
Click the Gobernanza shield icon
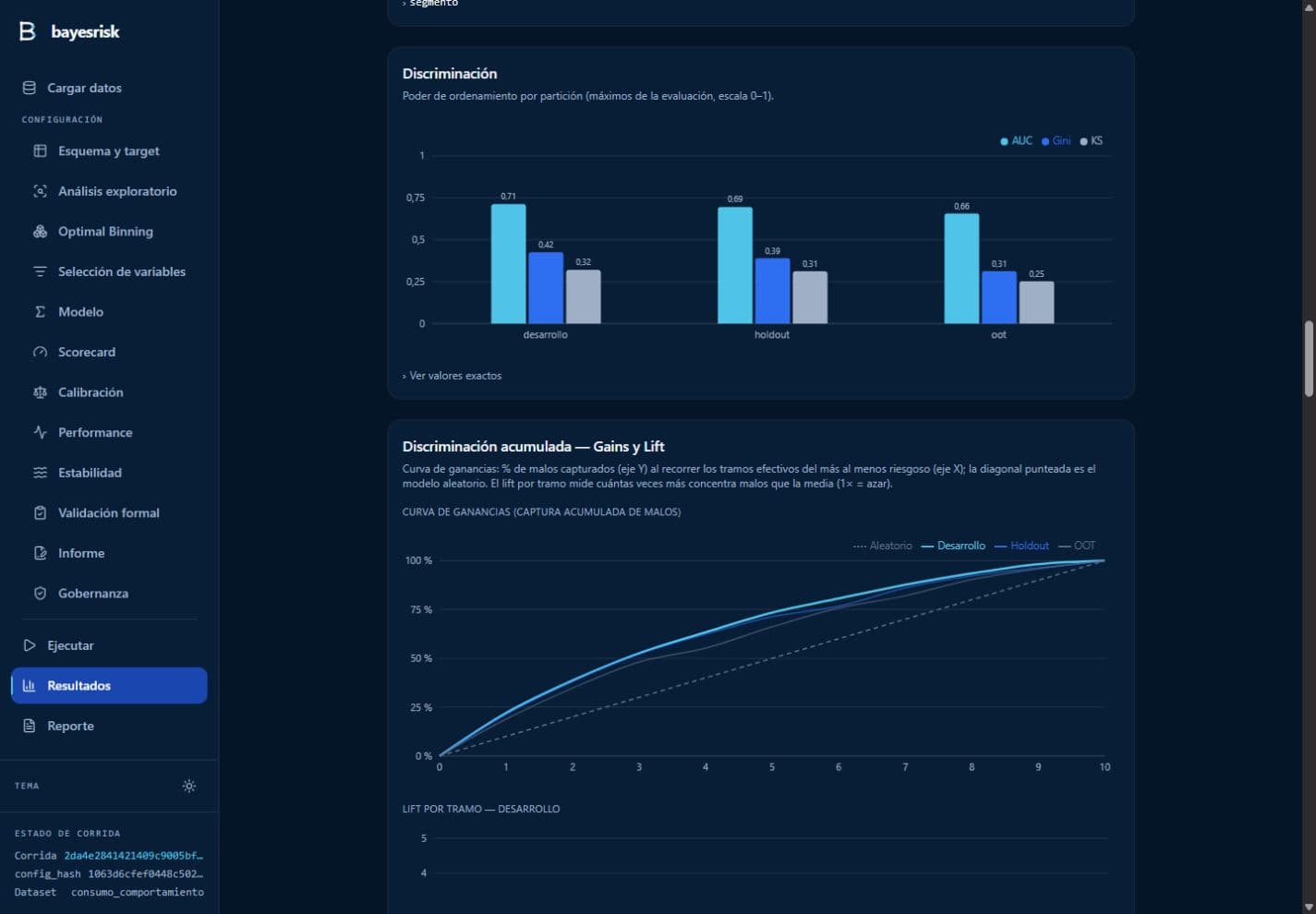pos(40,593)
